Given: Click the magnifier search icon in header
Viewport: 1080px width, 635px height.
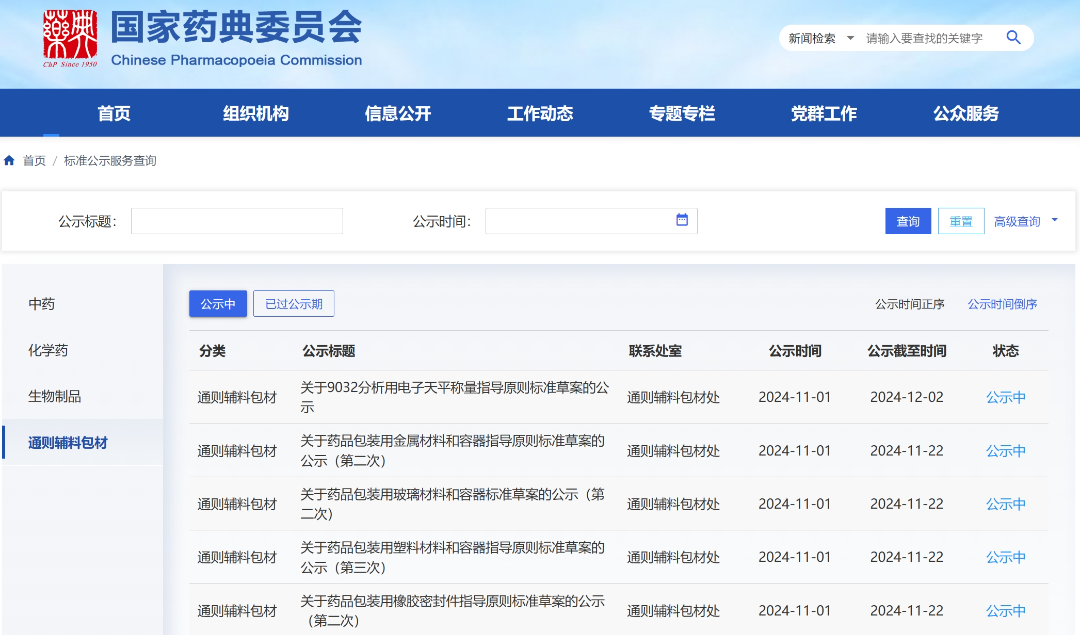Looking at the screenshot, I should pos(1013,38).
